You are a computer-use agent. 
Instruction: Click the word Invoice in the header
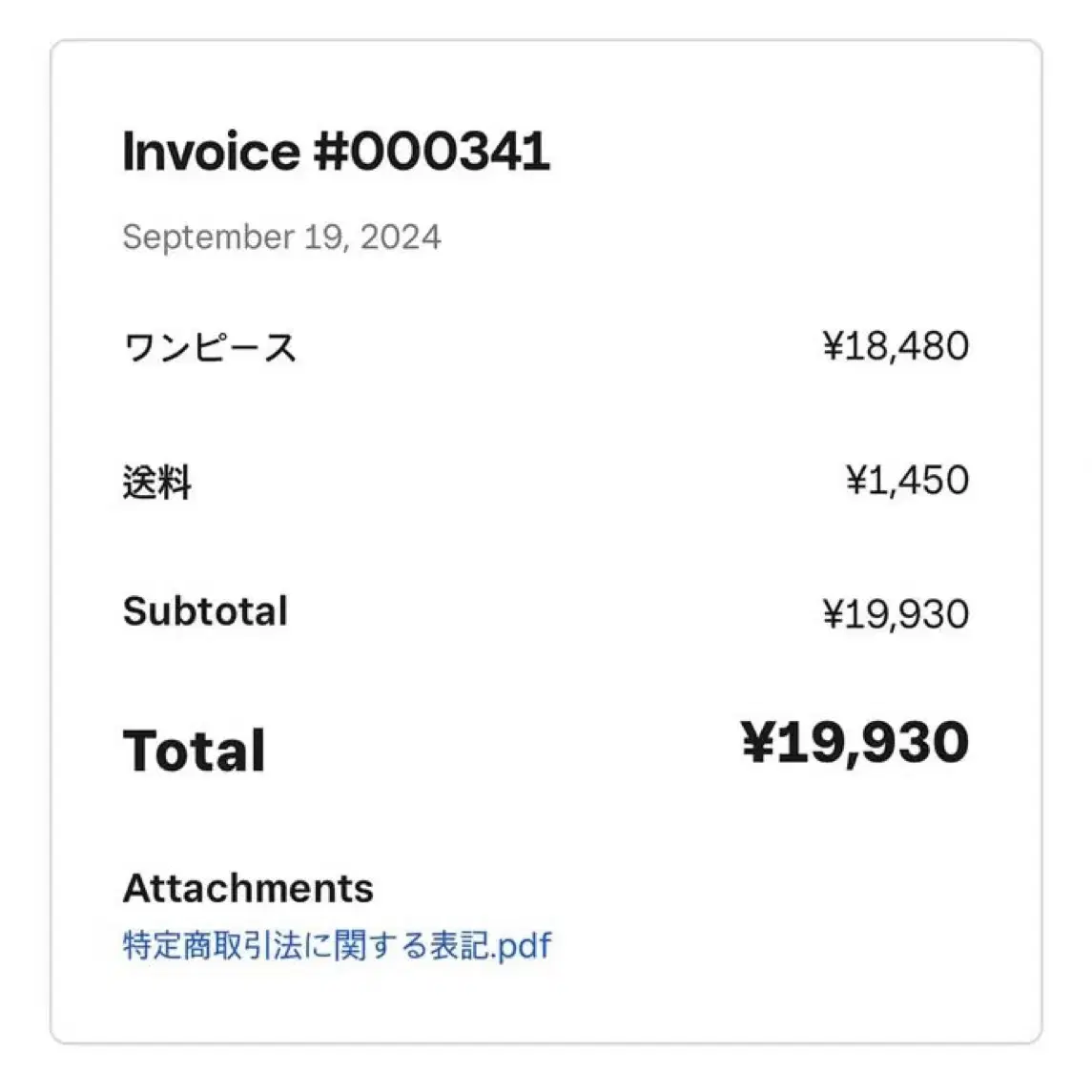click(211, 151)
